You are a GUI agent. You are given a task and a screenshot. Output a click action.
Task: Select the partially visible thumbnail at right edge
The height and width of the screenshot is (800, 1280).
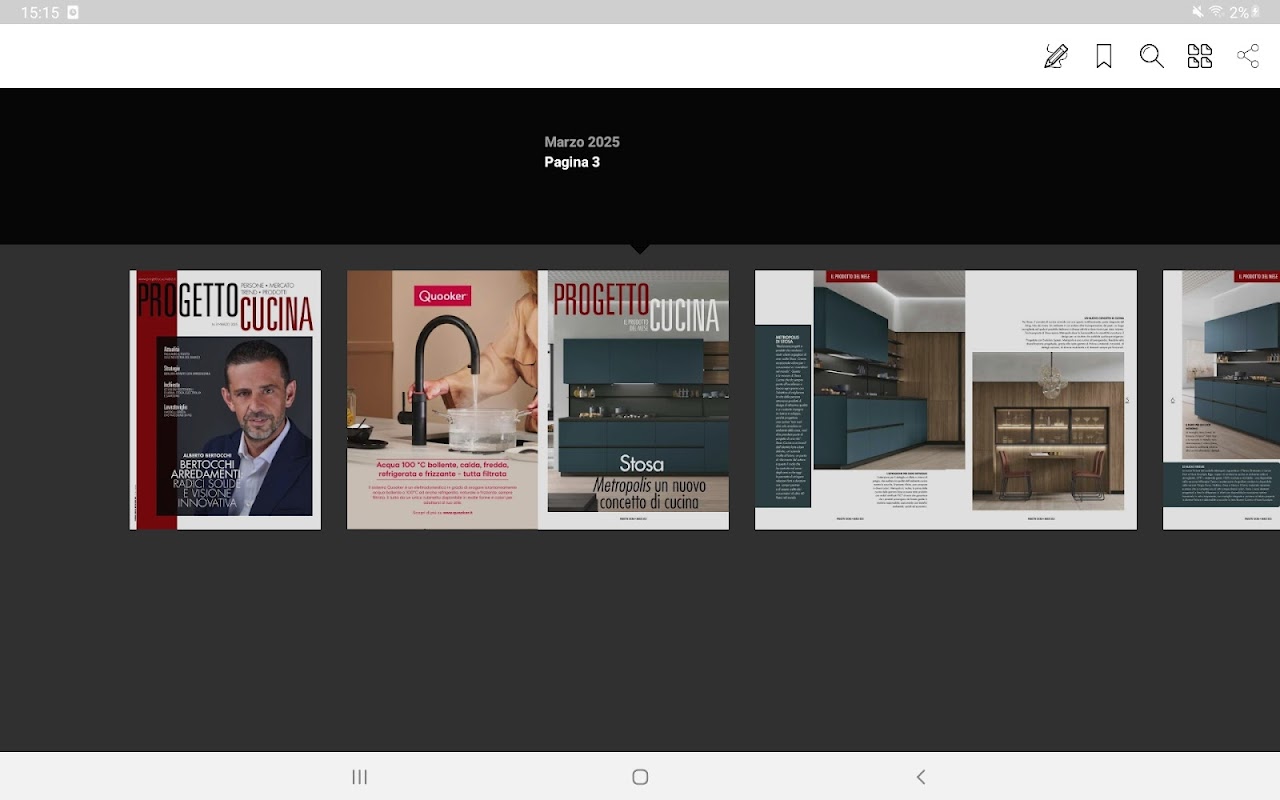pyautogui.click(x=1222, y=400)
